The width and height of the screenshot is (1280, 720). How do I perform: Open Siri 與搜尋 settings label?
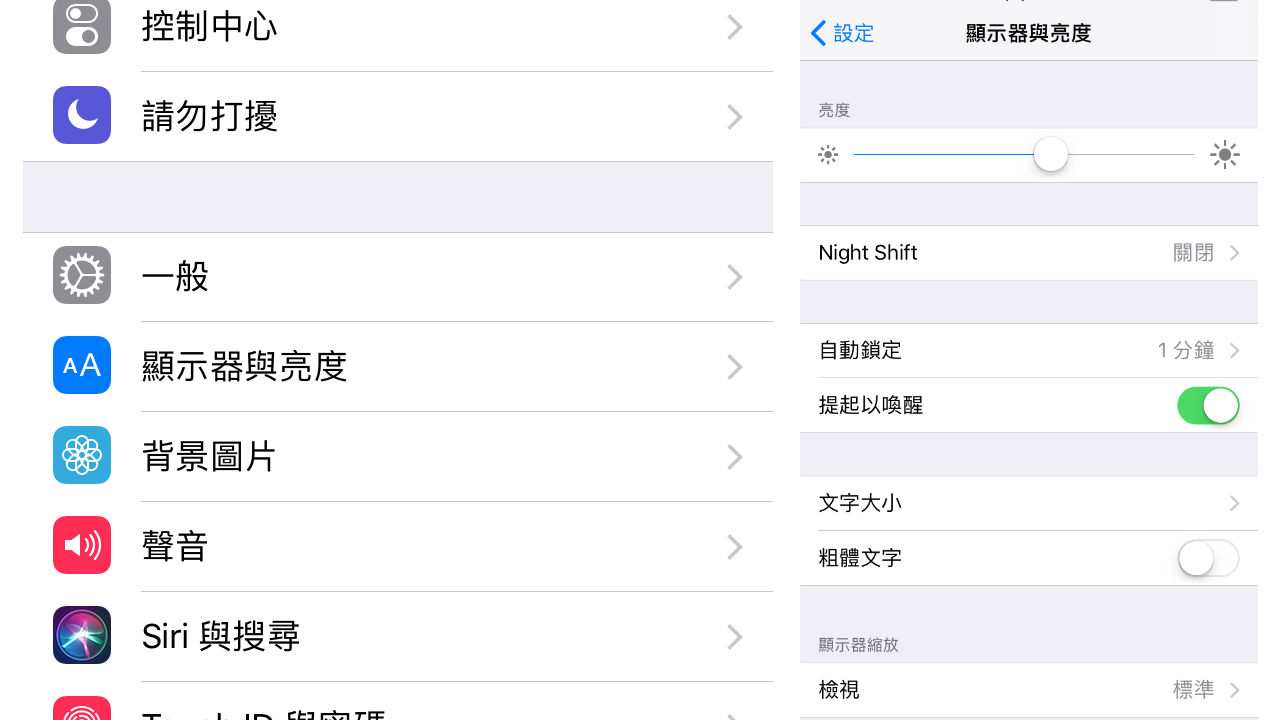point(221,636)
